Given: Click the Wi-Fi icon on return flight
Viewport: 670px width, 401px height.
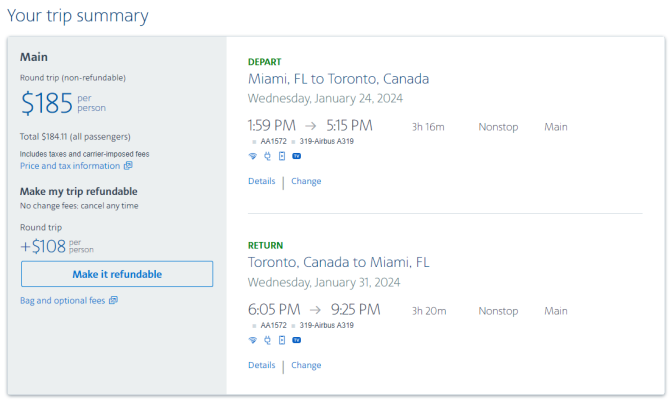Looking at the screenshot, I should point(253,340).
